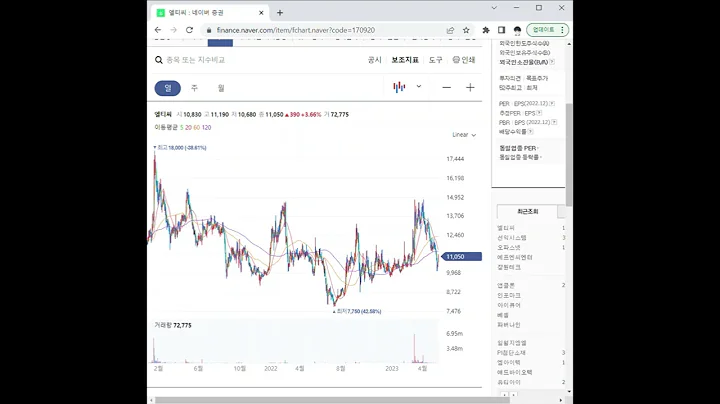Toggle the 20-day moving average

click(188, 128)
